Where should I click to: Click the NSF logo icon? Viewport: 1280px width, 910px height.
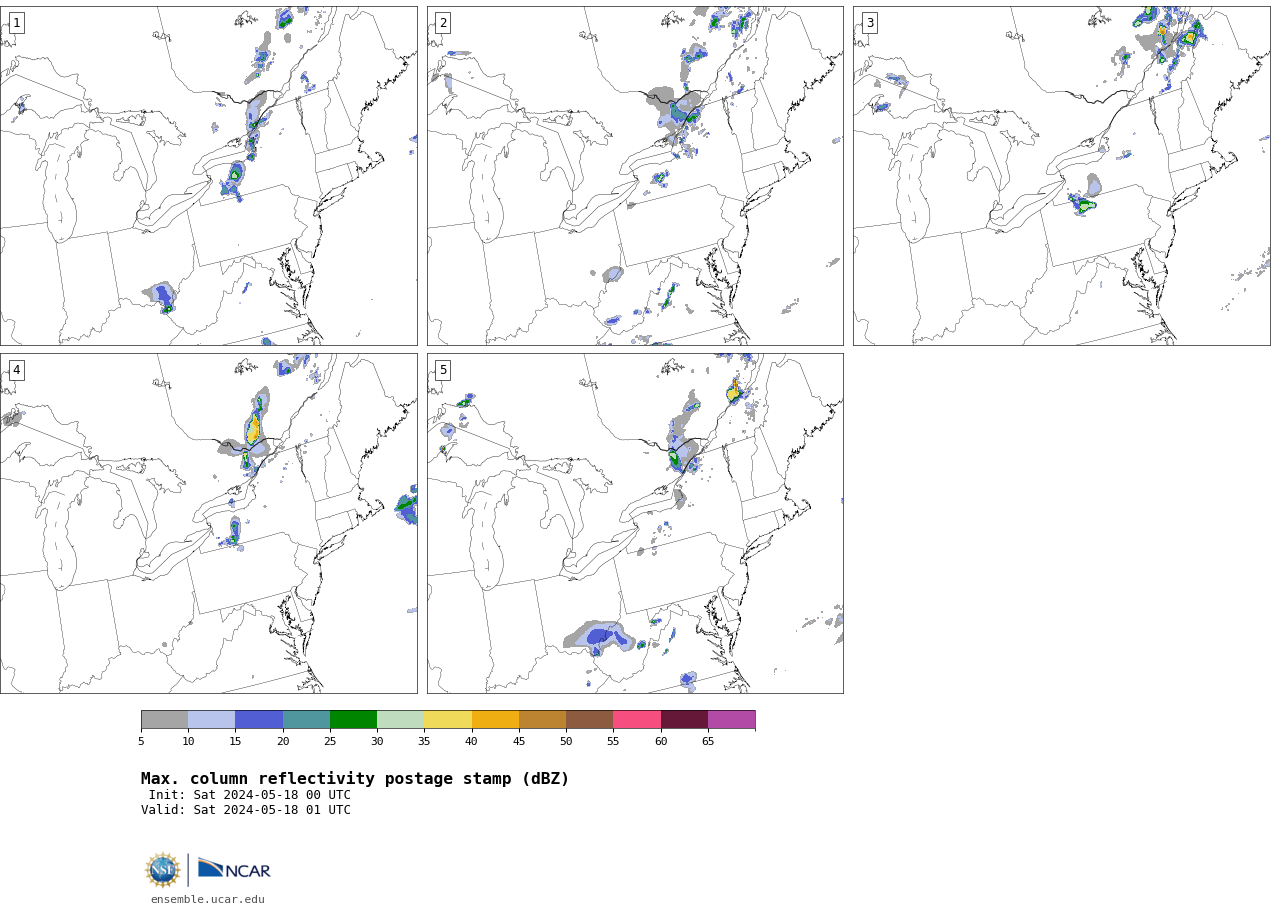tap(163, 870)
